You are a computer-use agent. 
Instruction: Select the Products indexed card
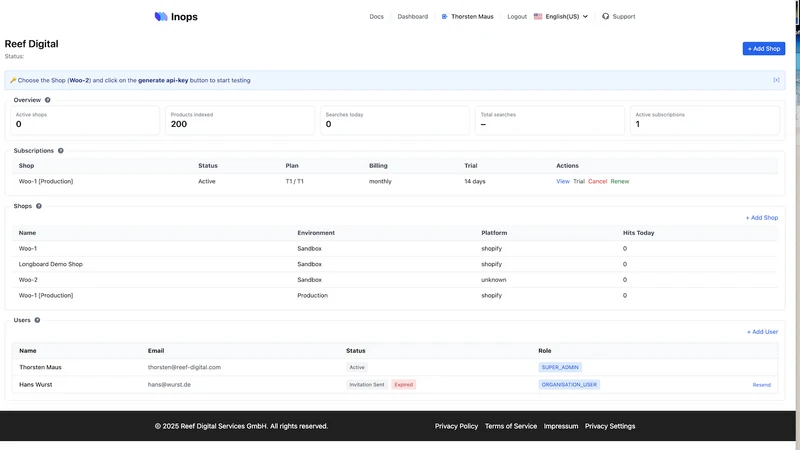(x=240, y=120)
